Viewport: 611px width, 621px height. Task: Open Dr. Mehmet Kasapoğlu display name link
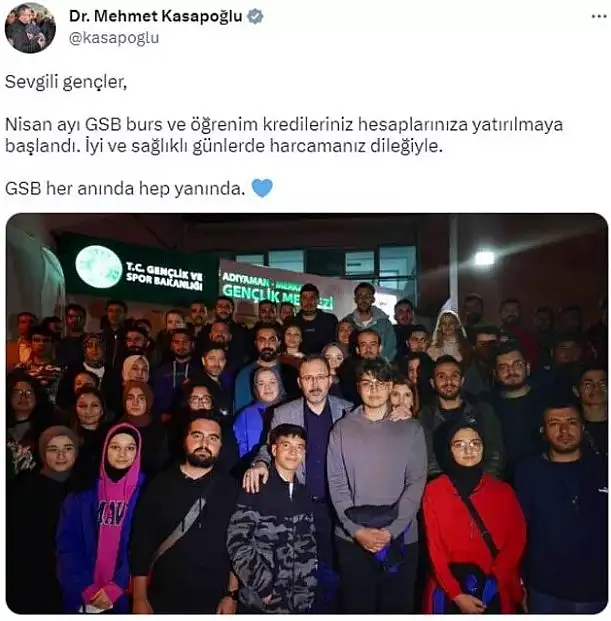pyautogui.click(x=155, y=16)
